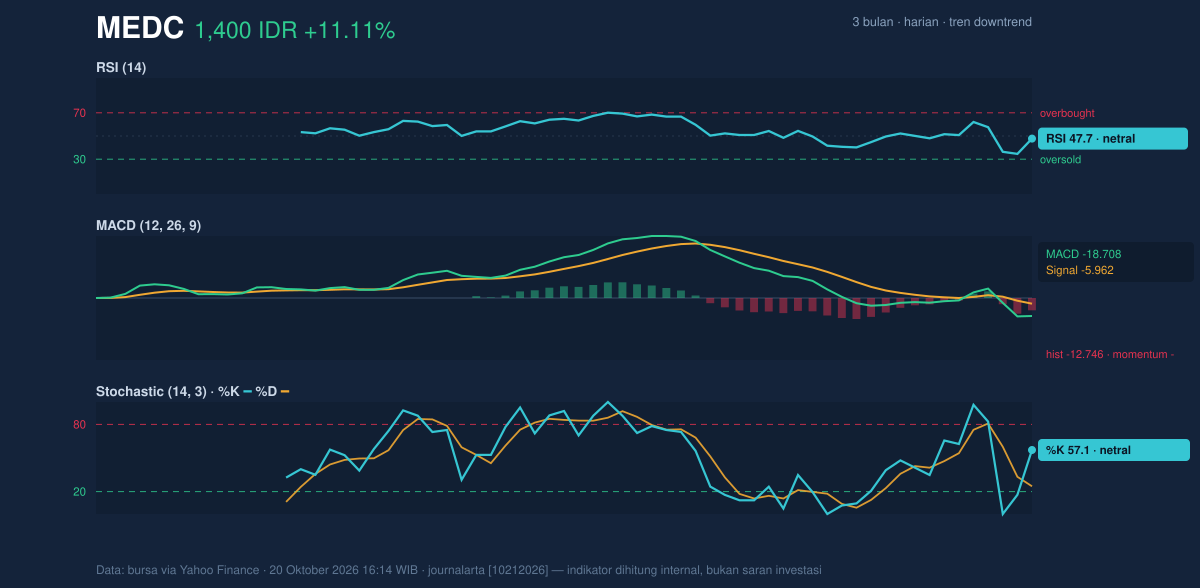
Task: Select the 20 level label on Stochastic
Action: [x=79, y=492]
